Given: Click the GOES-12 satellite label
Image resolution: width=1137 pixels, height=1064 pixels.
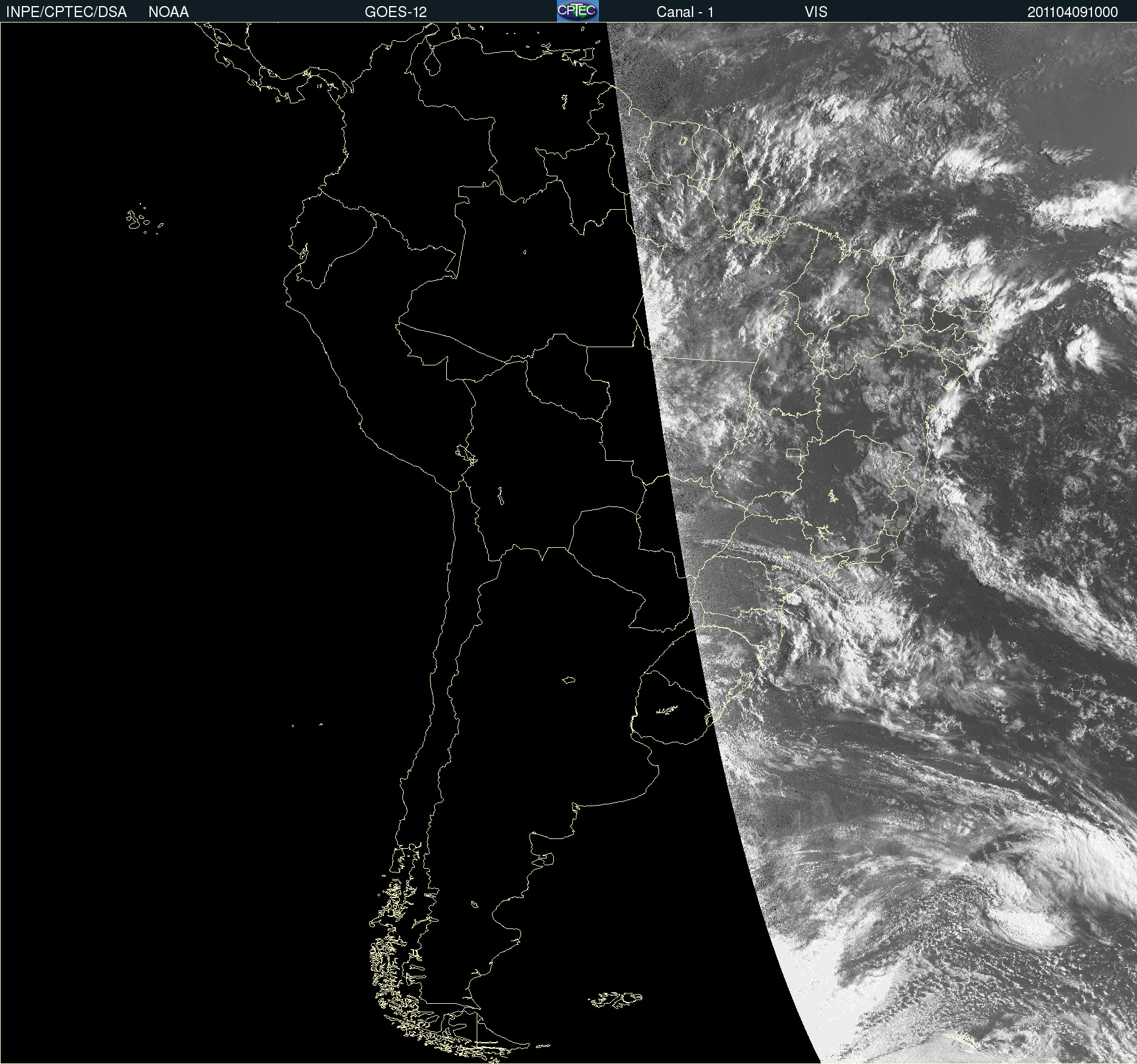Looking at the screenshot, I should coord(396,12).
